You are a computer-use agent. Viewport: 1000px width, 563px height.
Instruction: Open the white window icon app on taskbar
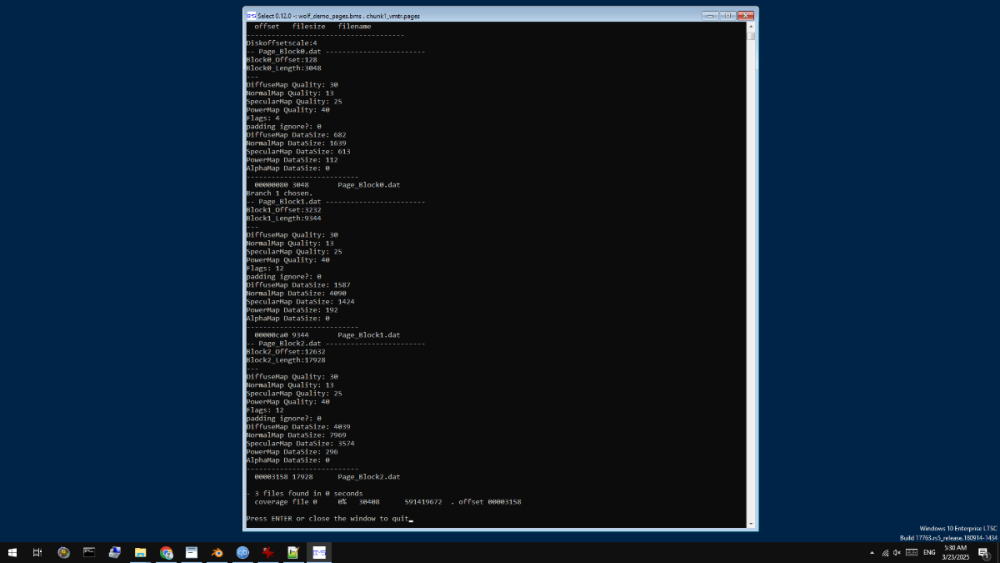point(191,552)
